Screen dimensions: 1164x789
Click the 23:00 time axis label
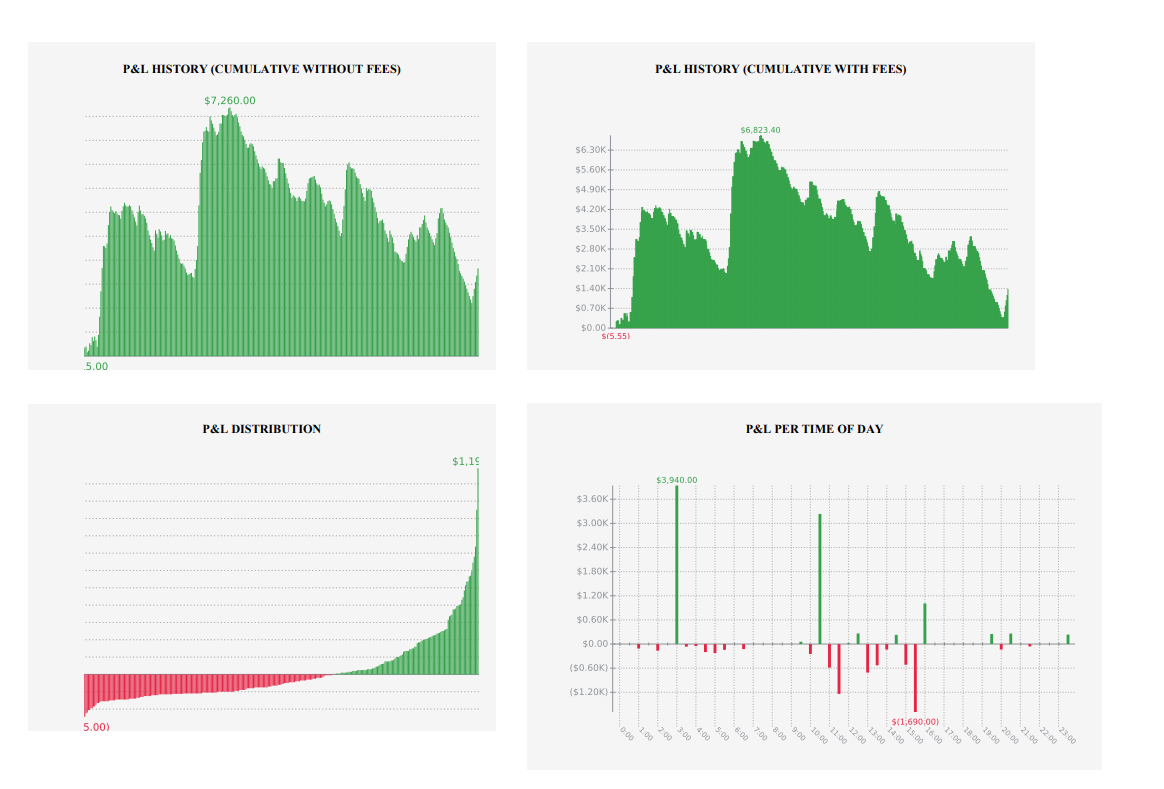(1067, 736)
